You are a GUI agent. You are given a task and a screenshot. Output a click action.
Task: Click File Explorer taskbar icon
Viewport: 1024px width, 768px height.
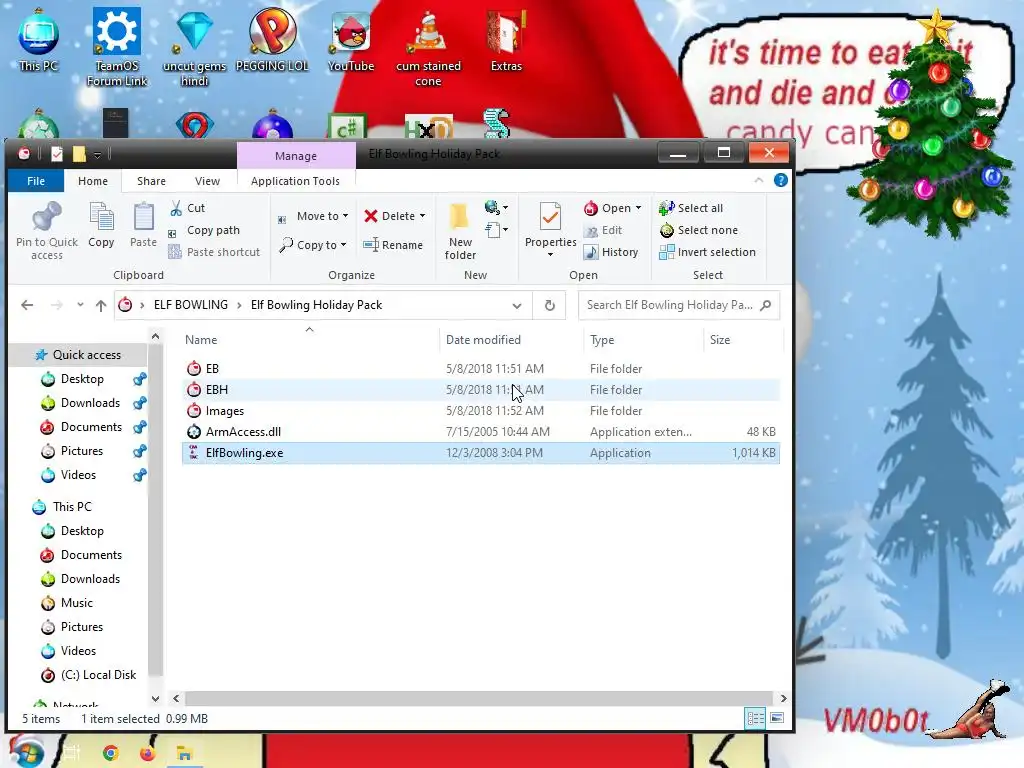click(x=184, y=753)
